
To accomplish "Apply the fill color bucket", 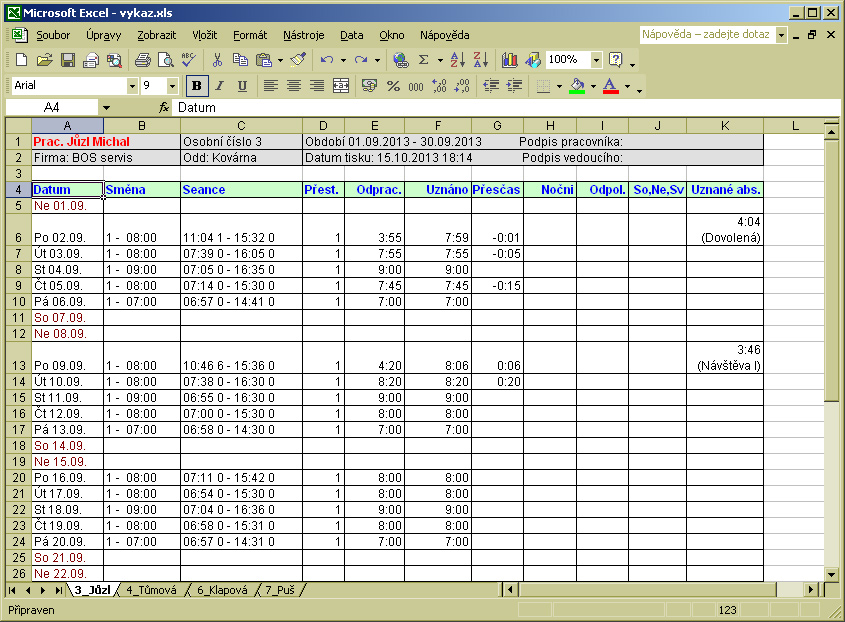I will [577, 86].
